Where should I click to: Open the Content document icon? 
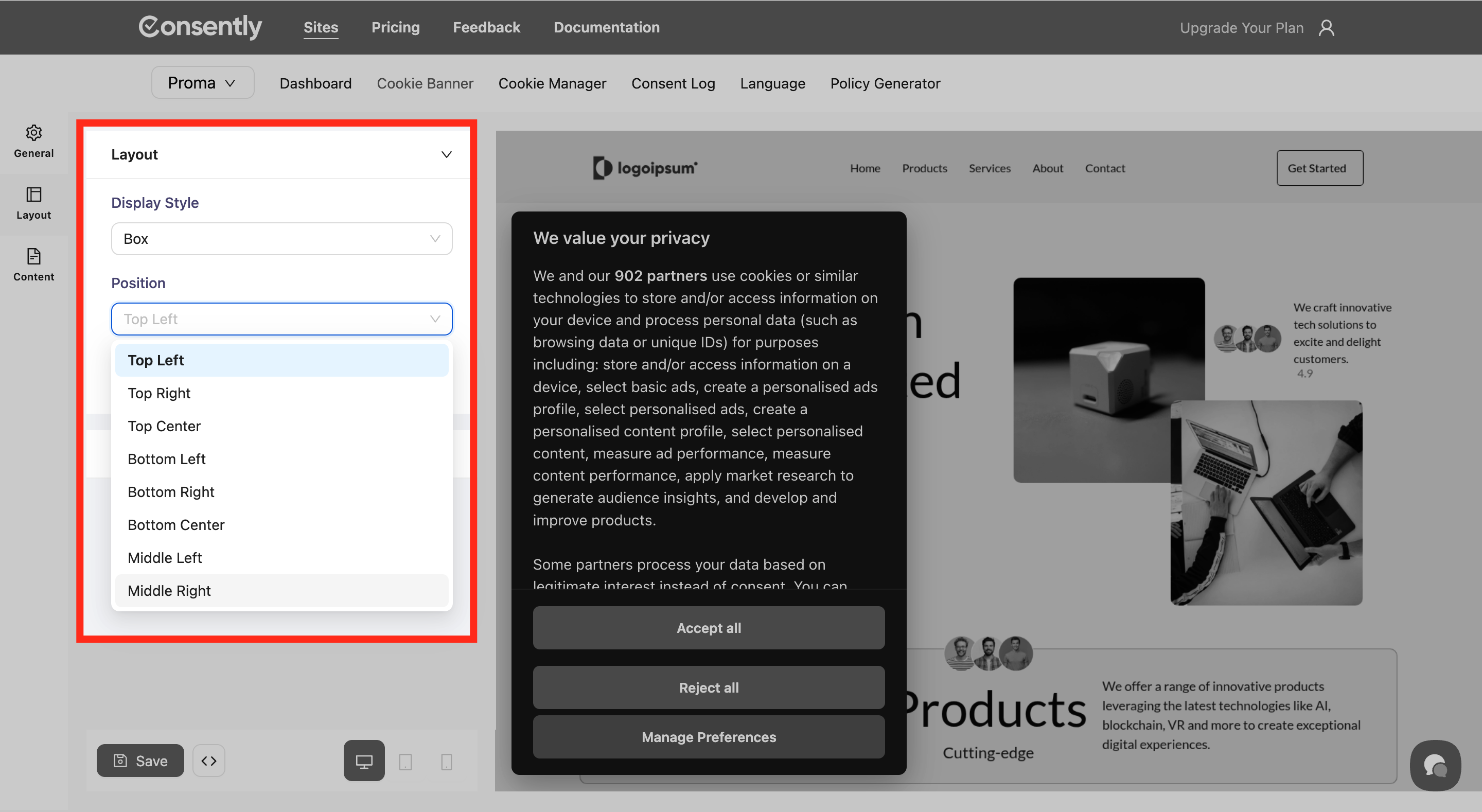point(33,257)
